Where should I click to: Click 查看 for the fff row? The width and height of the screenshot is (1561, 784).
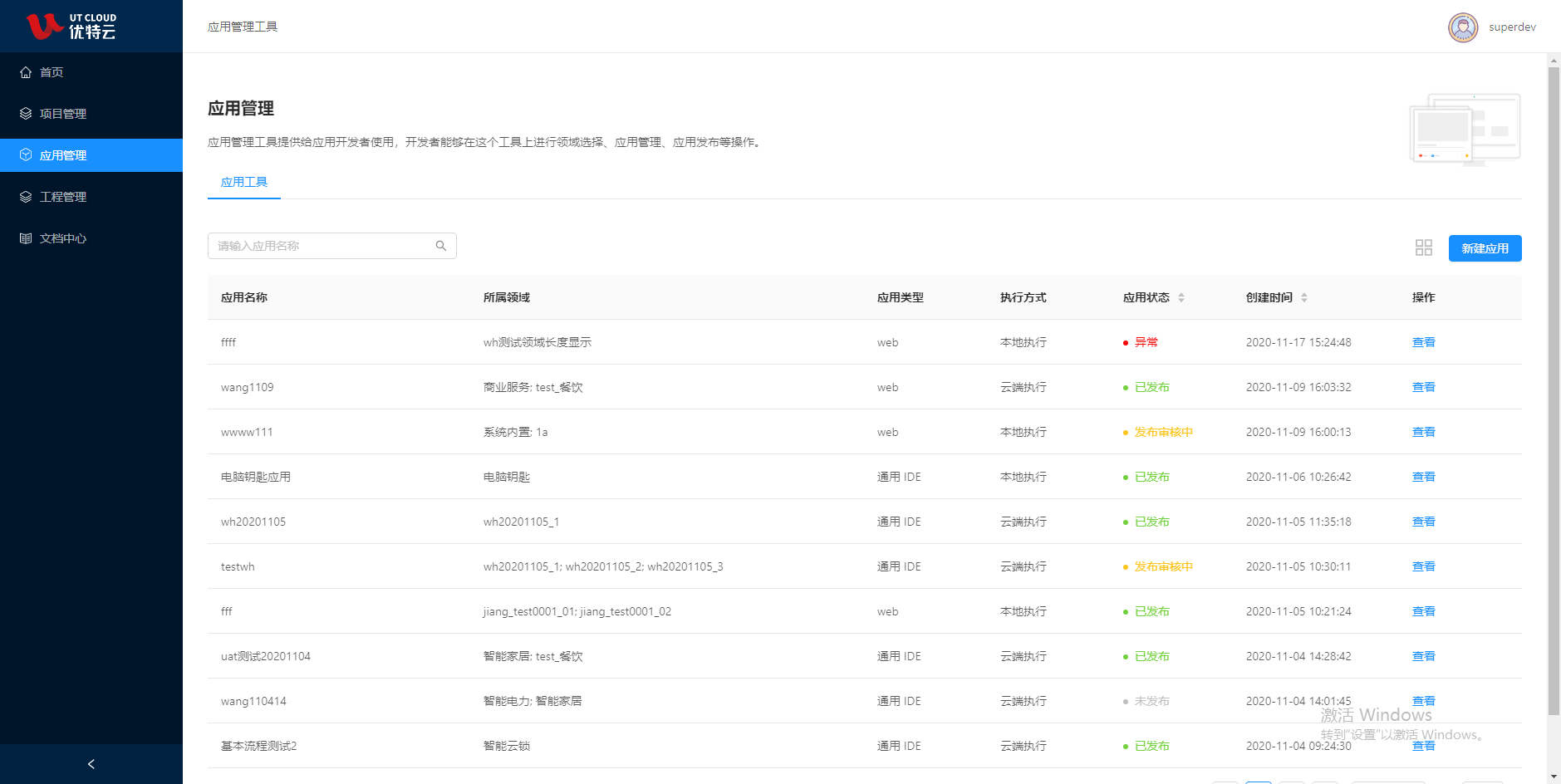[x=1424, y=611]
